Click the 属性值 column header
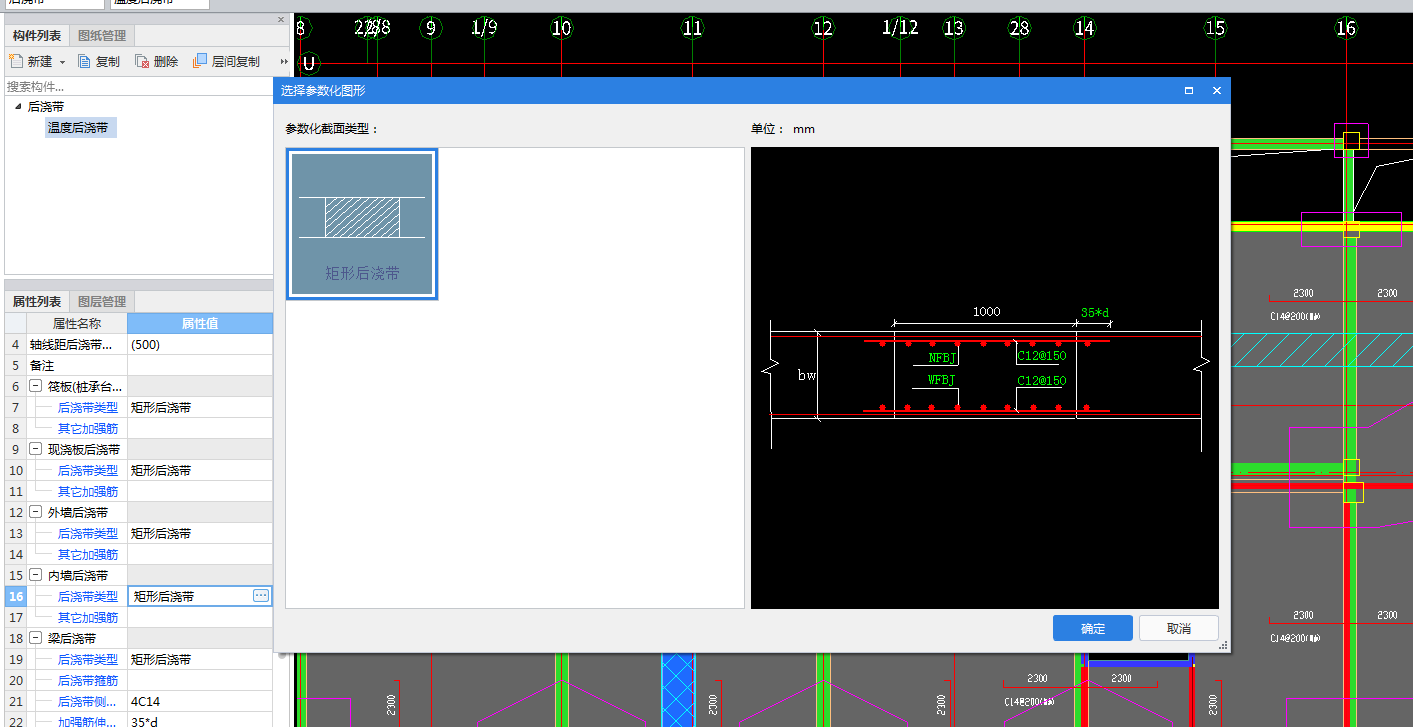The height and width of the screenshot is (727, 1413). [x=200, y=323]
